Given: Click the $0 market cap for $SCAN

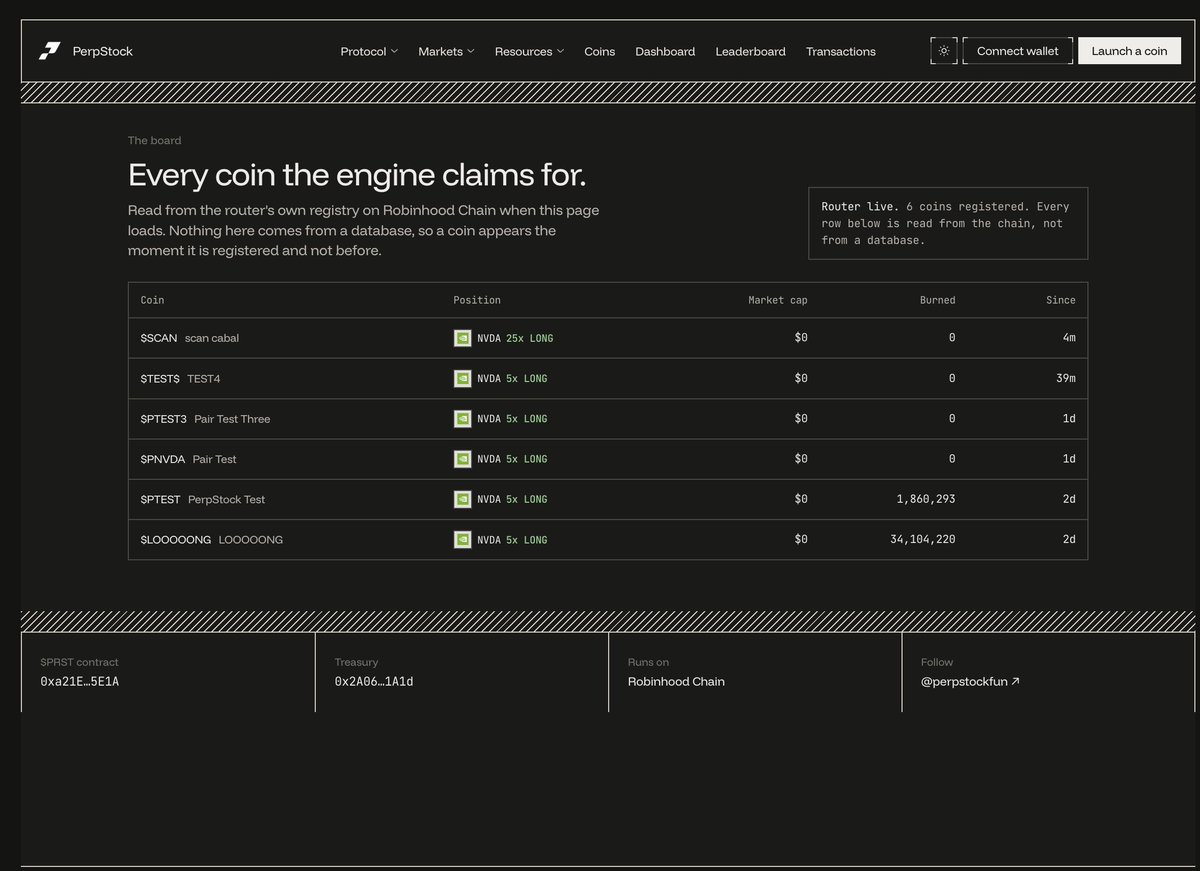Looking at the screenshot, I should (x=801, y=338).
